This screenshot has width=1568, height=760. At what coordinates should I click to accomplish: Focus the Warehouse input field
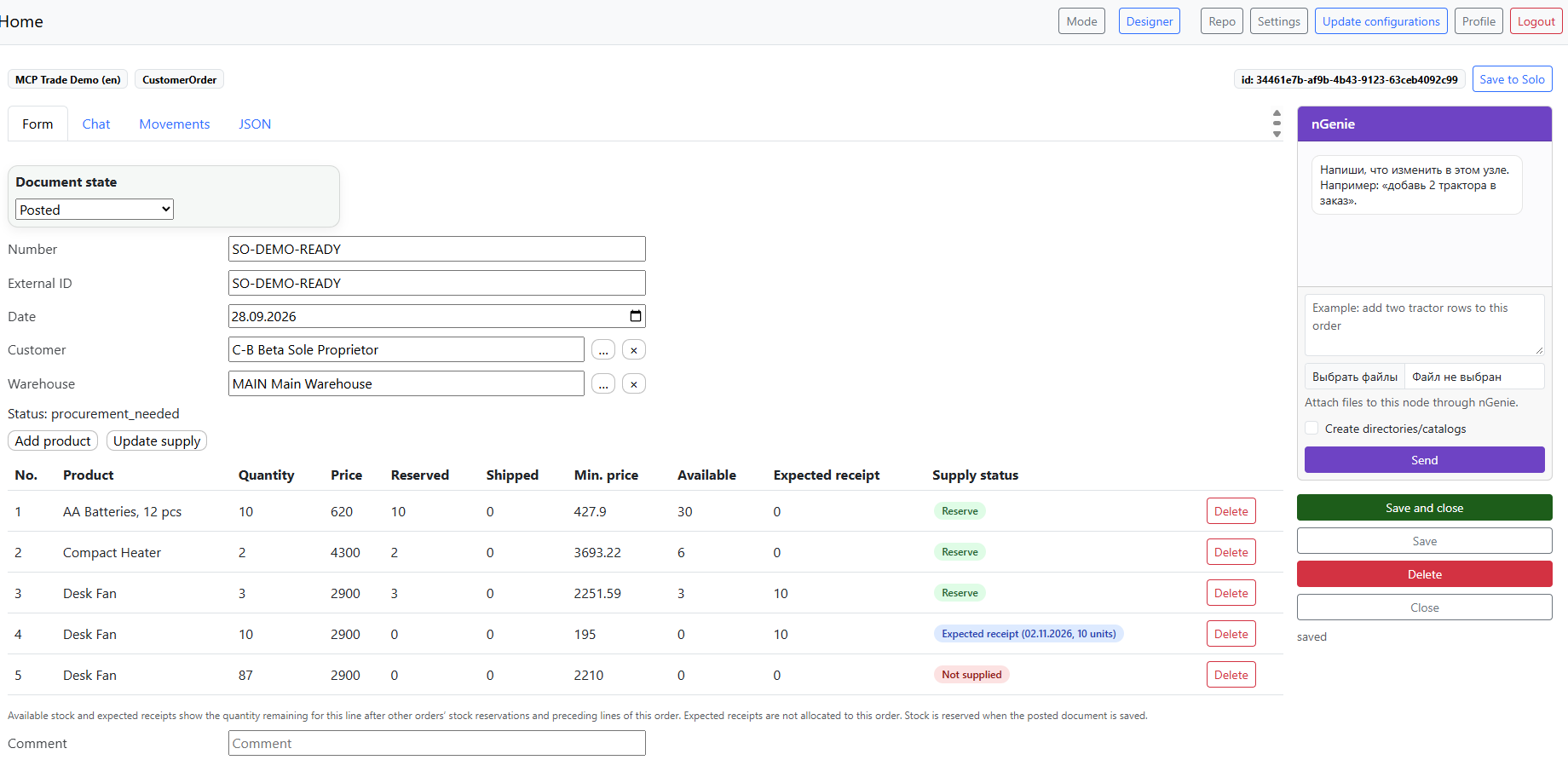tap(406, 383)
